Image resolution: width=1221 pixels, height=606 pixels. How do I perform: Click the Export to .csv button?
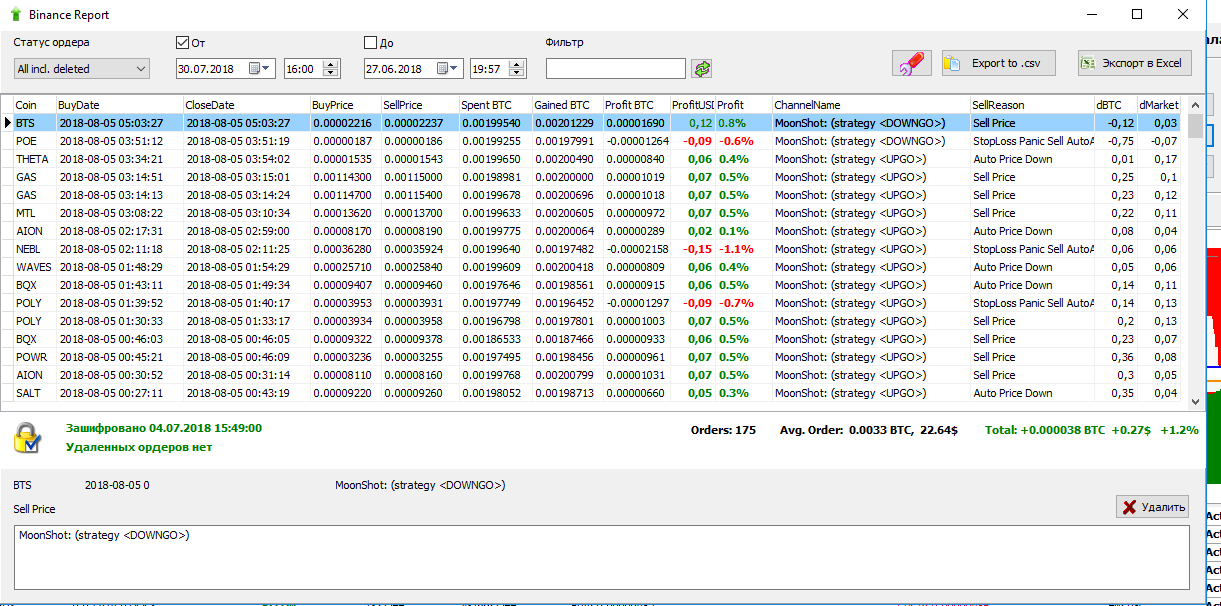998,63
